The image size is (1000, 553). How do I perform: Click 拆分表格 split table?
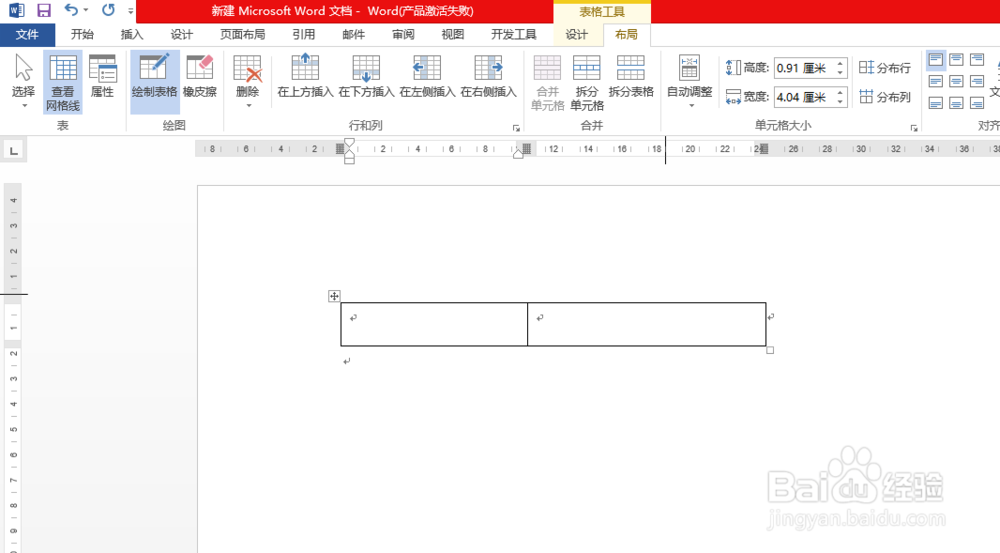click(631, 77)
